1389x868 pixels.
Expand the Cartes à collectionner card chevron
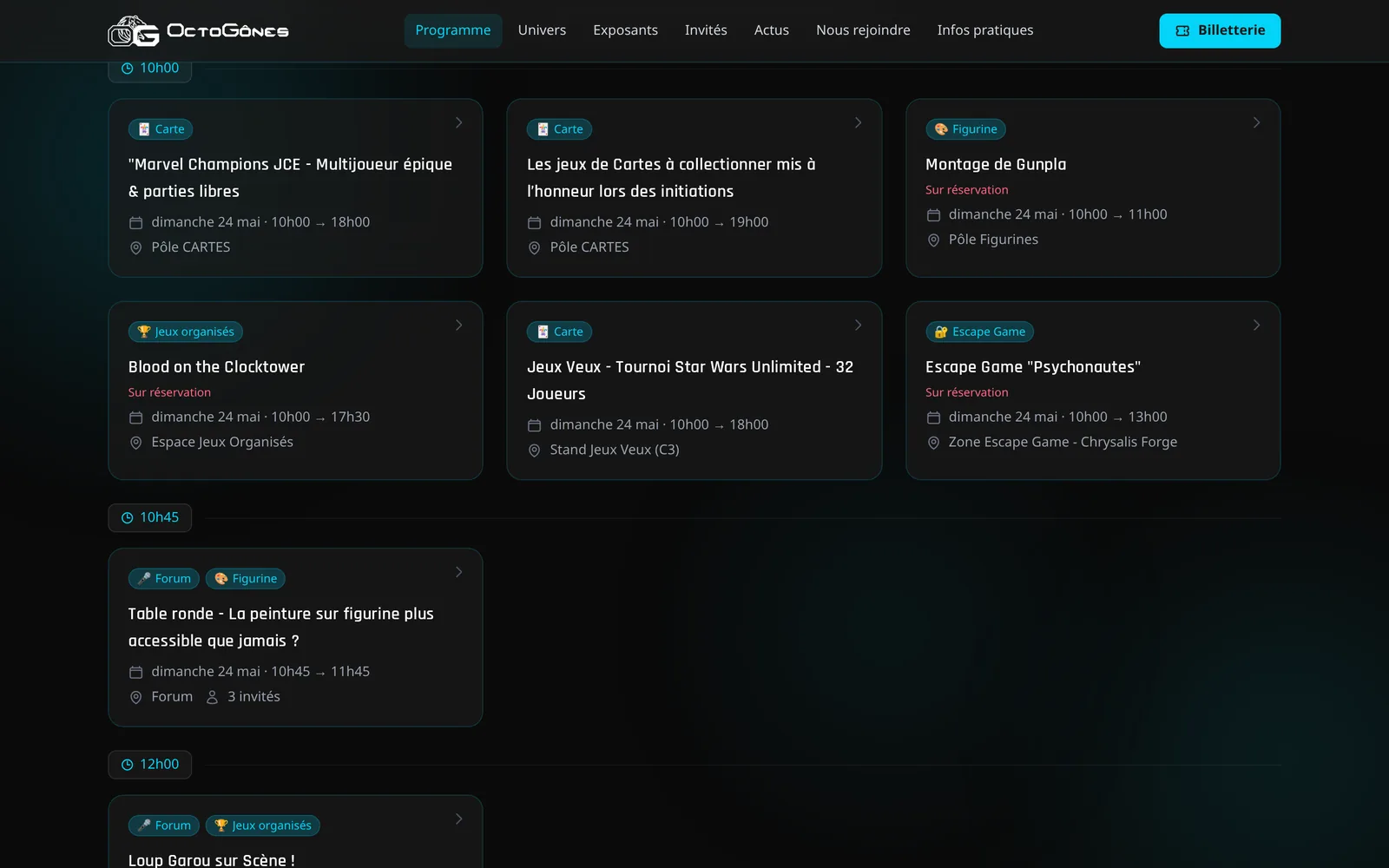click(858, 122)
